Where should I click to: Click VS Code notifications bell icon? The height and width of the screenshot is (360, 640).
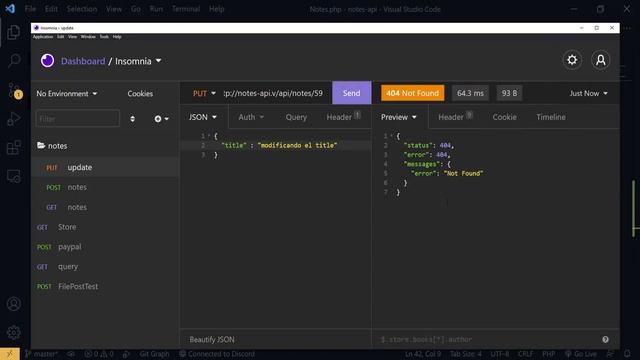(627, 354)
